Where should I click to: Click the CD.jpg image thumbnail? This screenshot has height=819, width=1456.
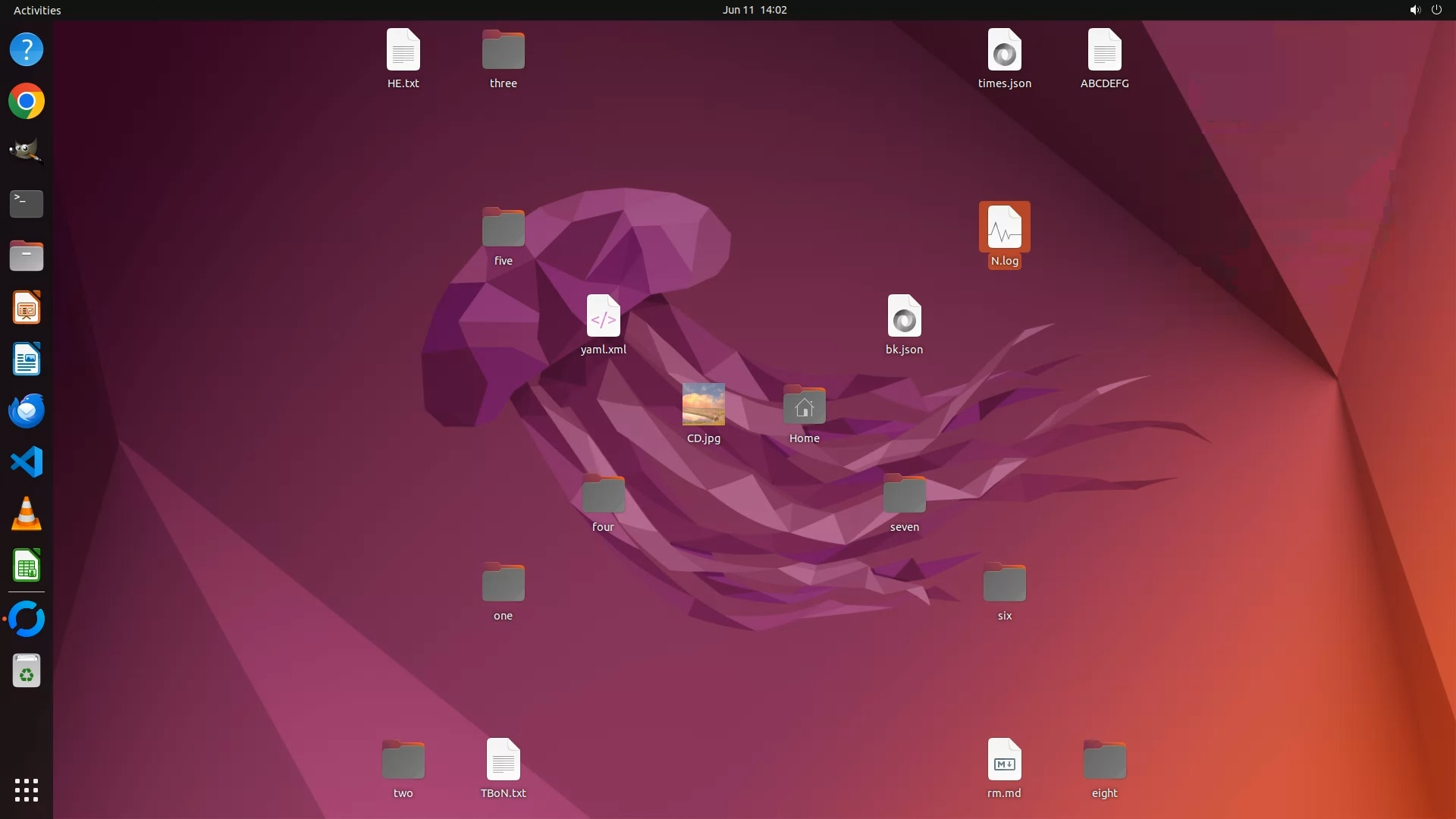pos(703,404)
